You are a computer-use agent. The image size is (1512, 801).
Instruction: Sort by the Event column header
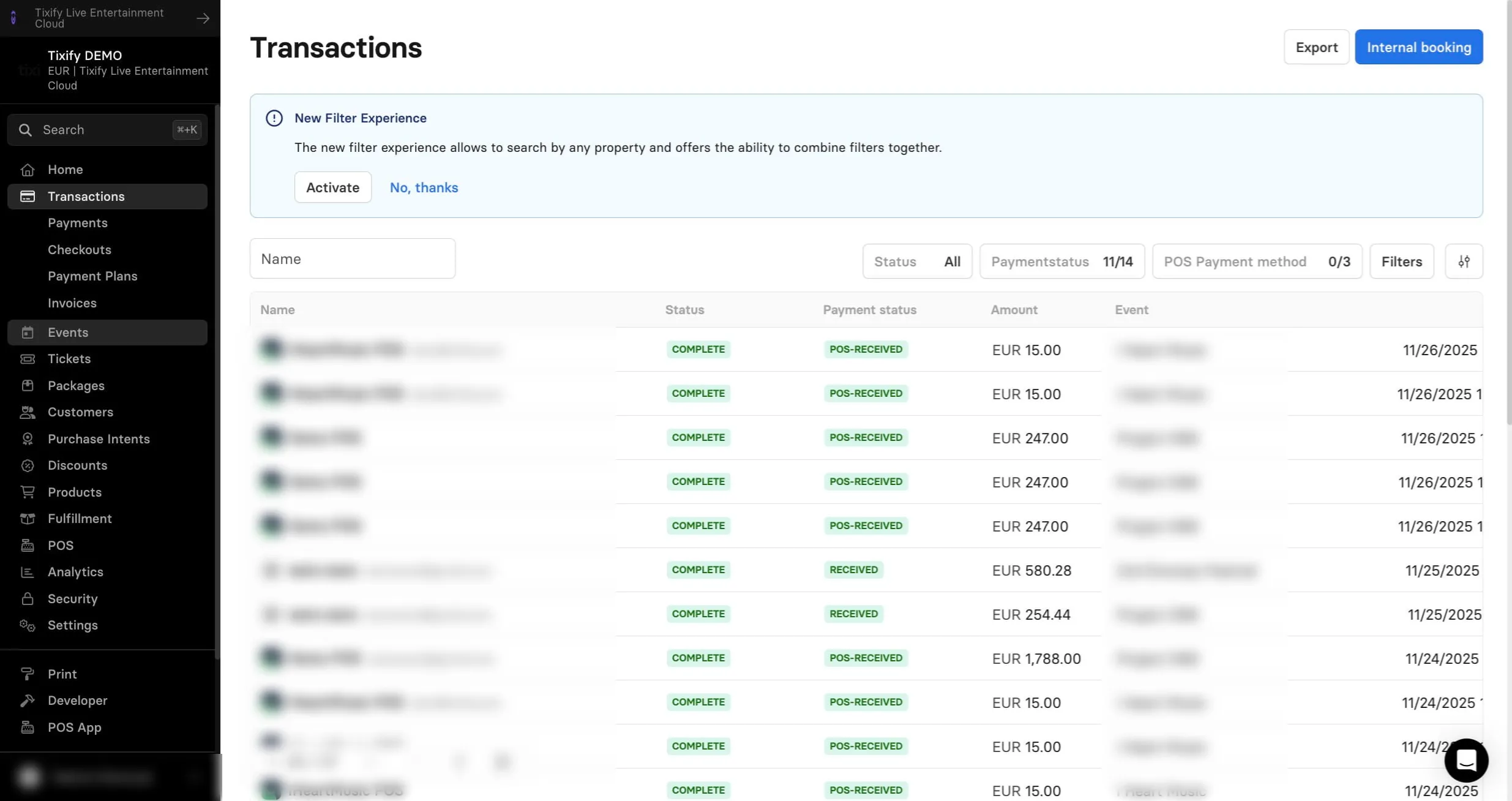pos(1131,310)
